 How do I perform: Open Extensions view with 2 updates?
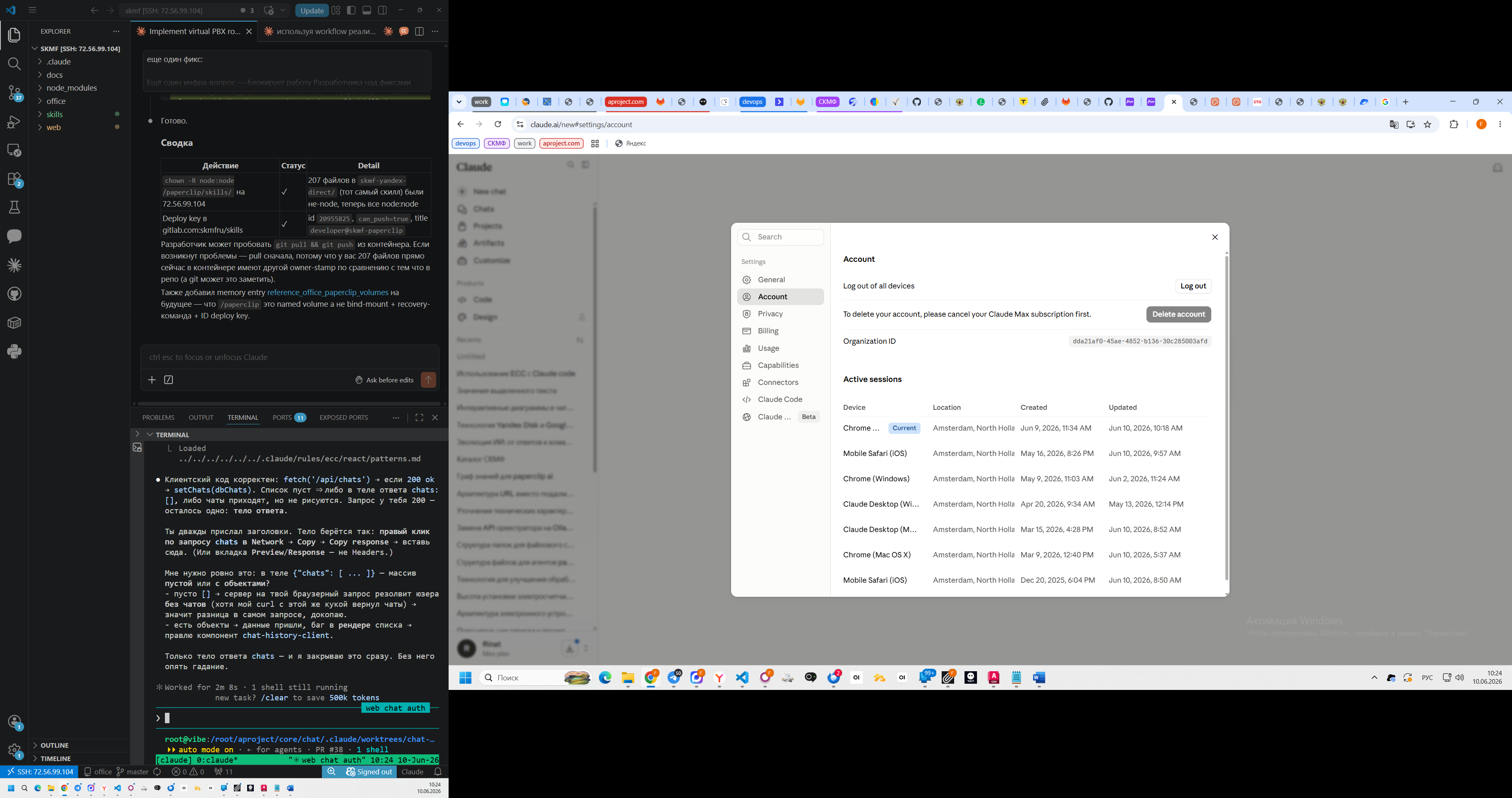pos(14,179)
